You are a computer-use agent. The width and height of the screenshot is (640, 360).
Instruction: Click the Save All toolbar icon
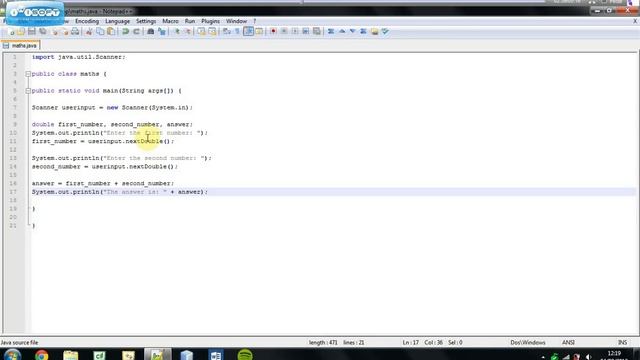point(42,31)
